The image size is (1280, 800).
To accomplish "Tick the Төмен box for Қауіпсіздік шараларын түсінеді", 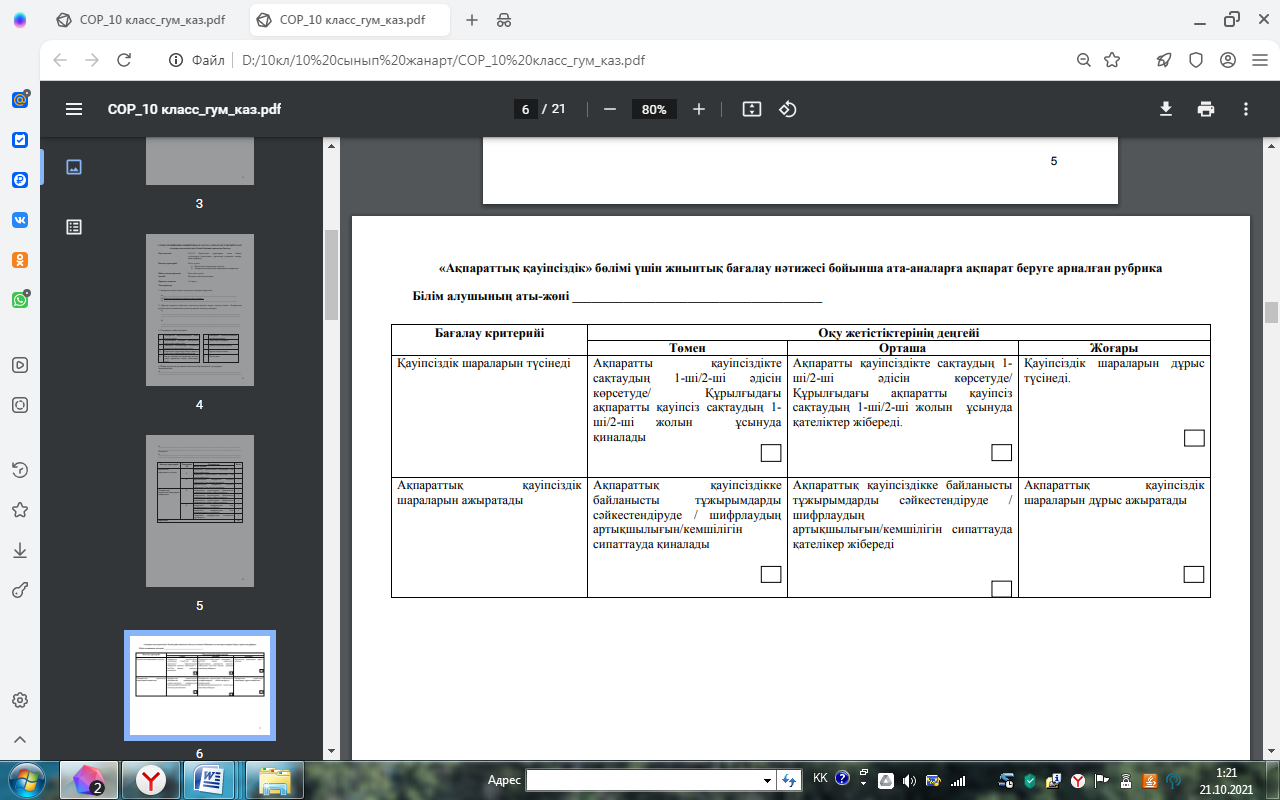I will [771, 453].
